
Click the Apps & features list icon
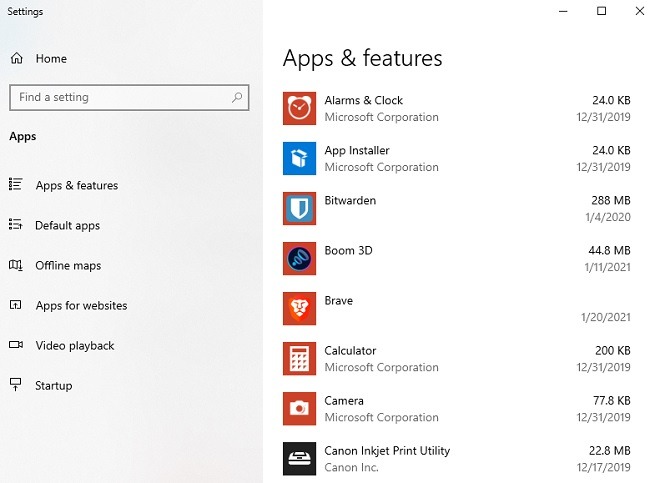pos(15,184)
